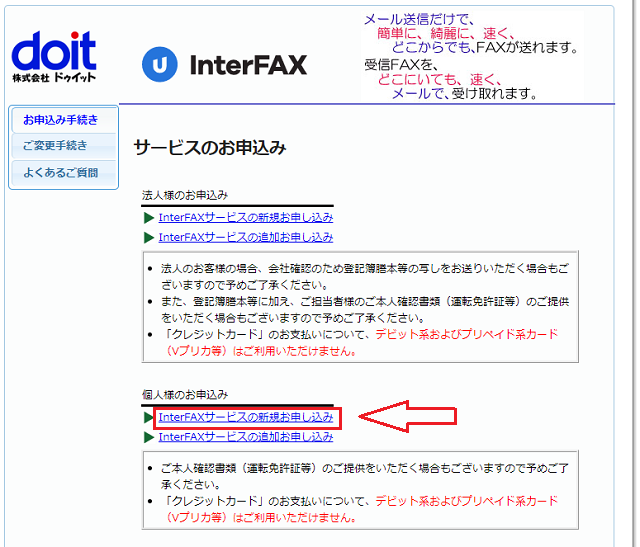640x547 pixels.
Task: Click green arrow beside corporate 追加お申し込み
Action: click(x=149, y=238)
